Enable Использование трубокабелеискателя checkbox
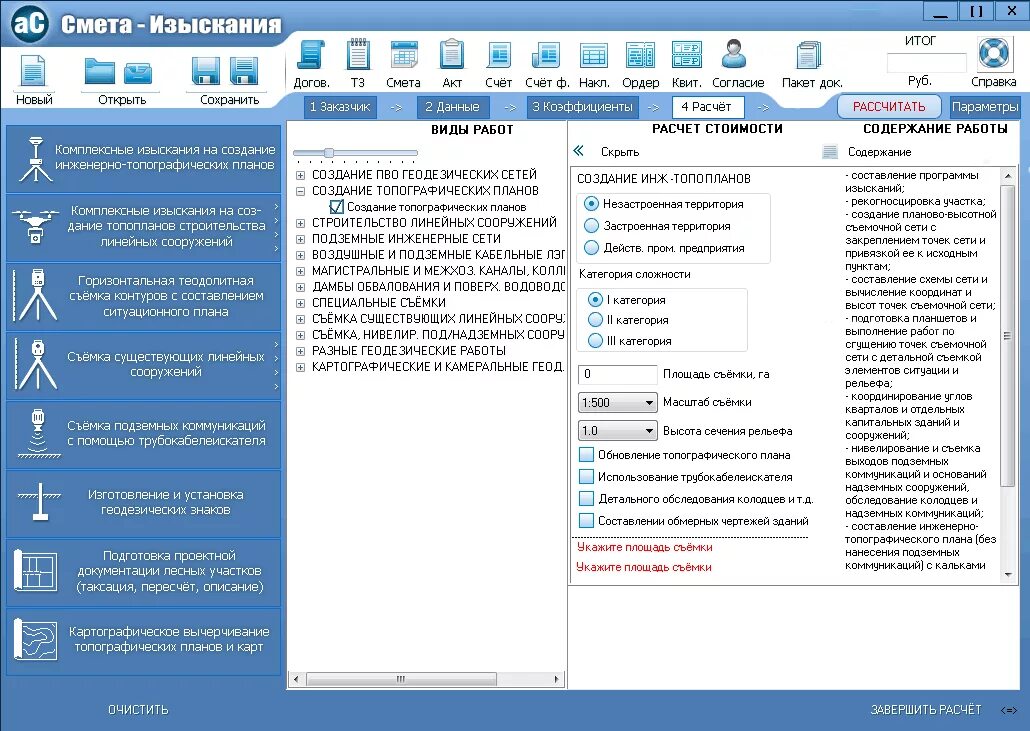This screenshot has height=731, width=1030. pyautogui.click(x=586, y=477)
